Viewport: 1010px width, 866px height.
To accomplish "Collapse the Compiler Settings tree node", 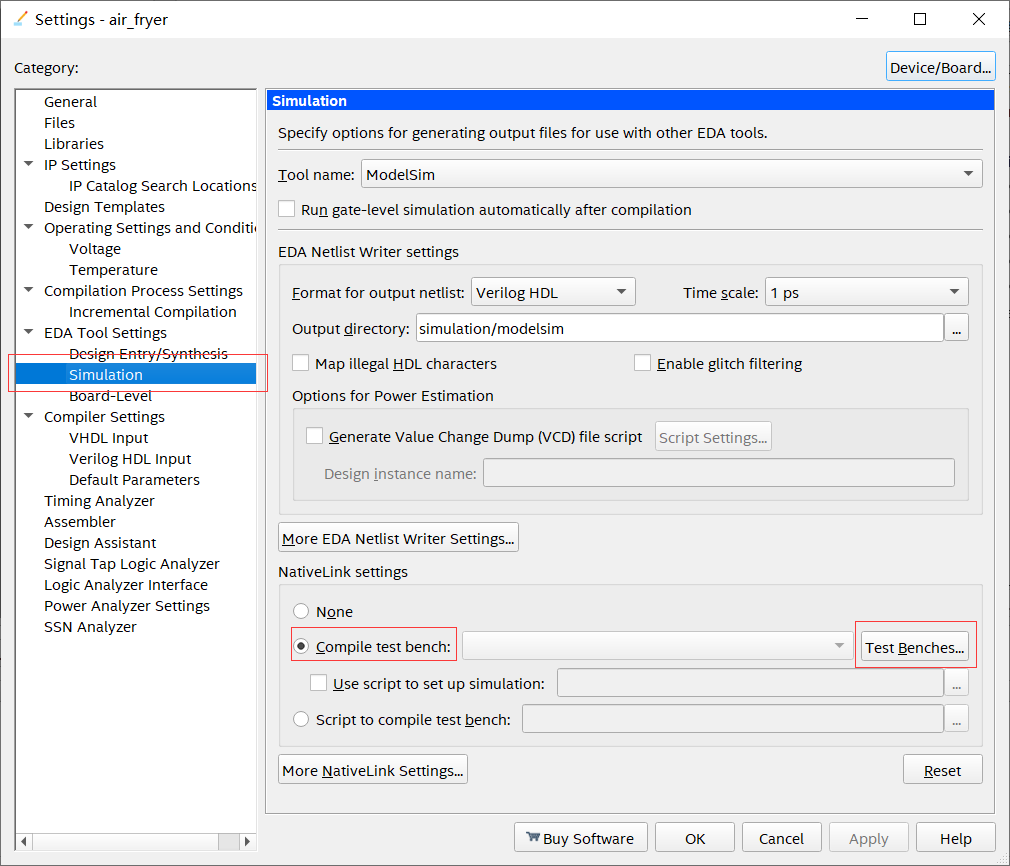I will [x=28, y=417].
